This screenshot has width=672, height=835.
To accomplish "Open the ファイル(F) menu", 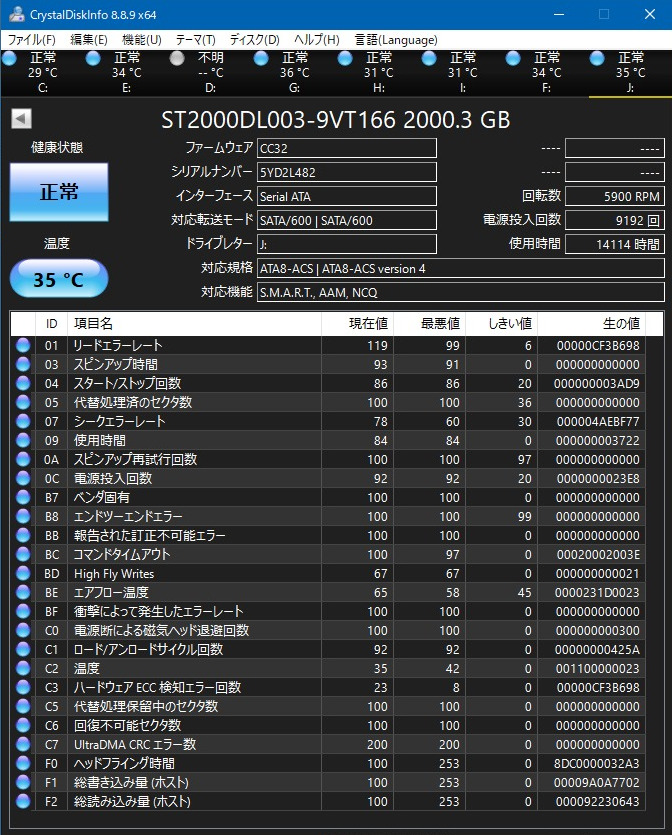I will pyautogui.click(x=32, y=40).
